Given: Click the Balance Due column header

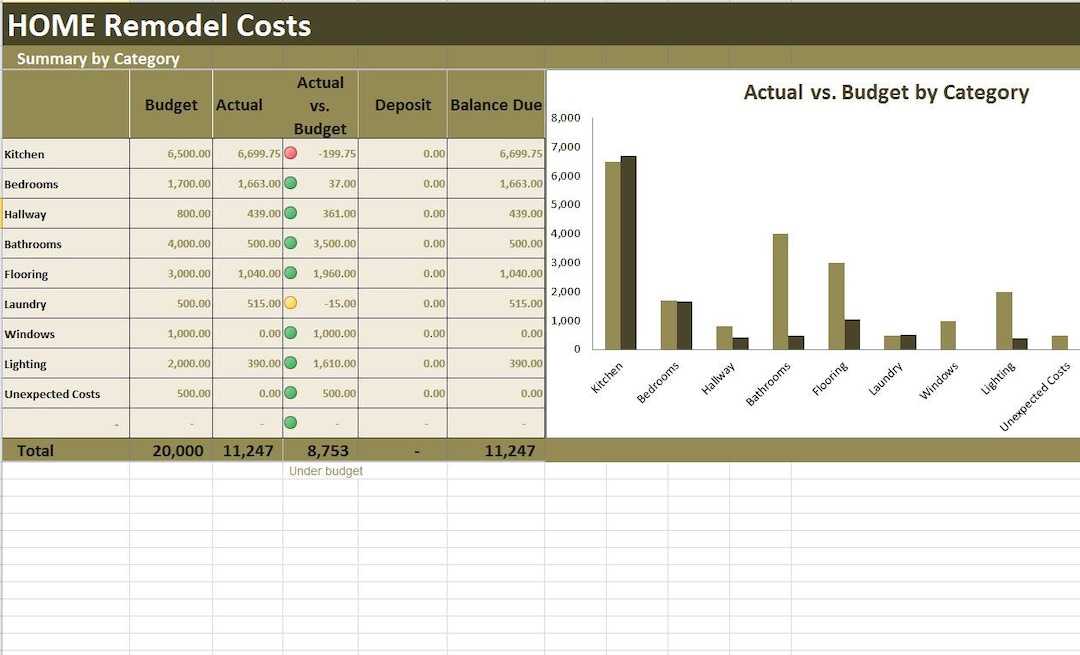Looking at the screenshot, I should pos(496,104).
